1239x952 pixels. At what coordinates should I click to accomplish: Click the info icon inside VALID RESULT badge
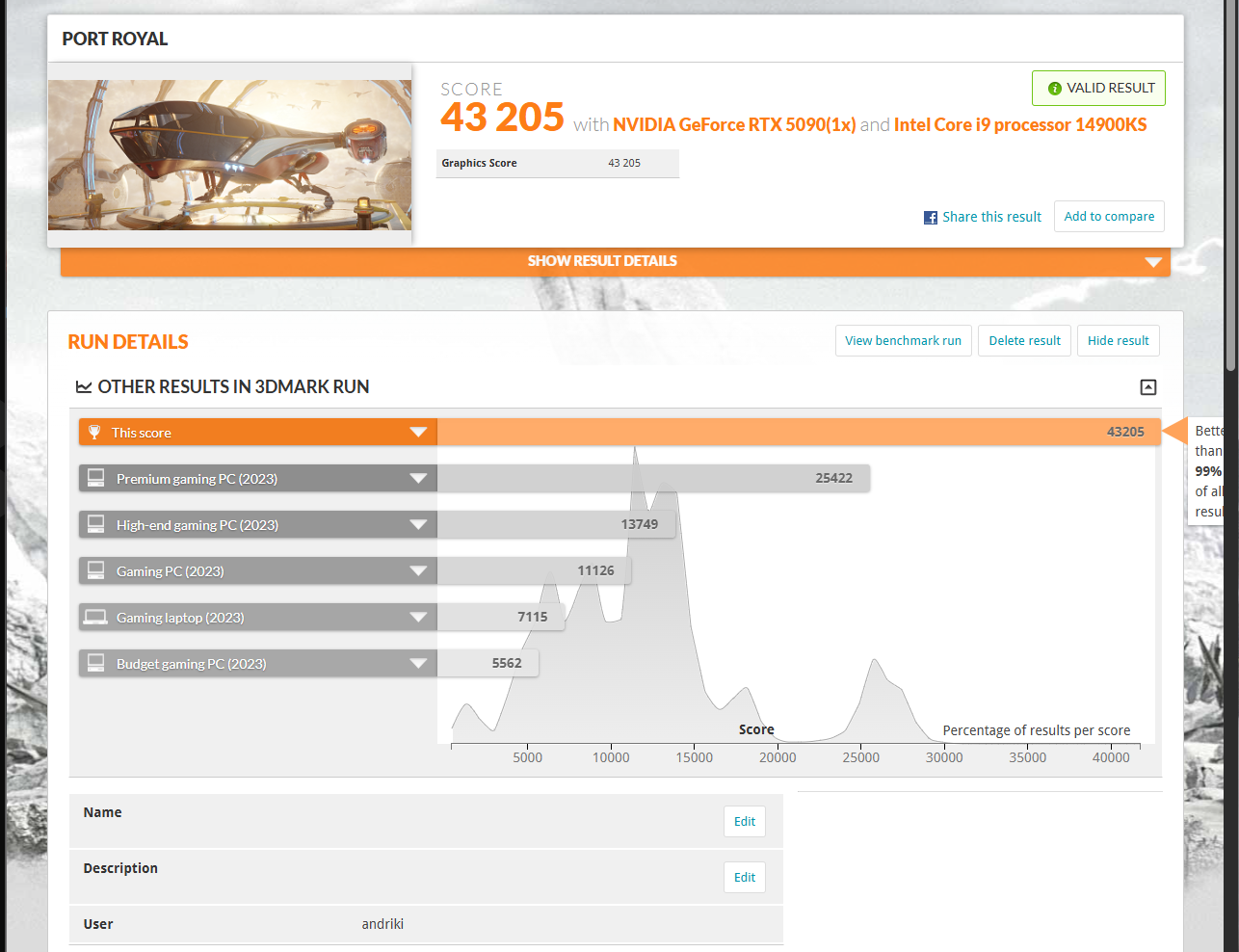tap(1056, 88)
